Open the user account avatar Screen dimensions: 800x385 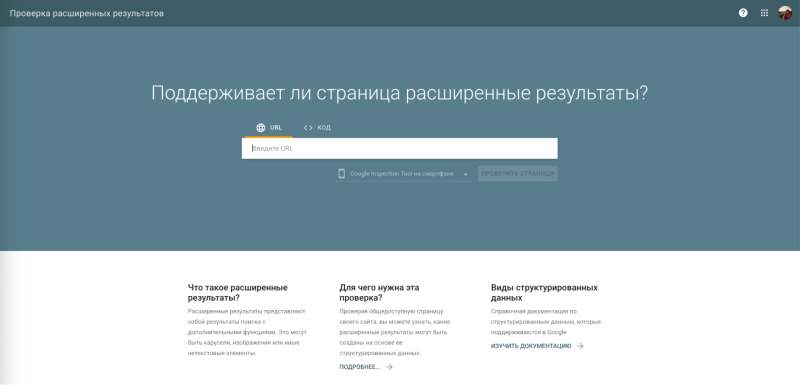tap(785, 13)
